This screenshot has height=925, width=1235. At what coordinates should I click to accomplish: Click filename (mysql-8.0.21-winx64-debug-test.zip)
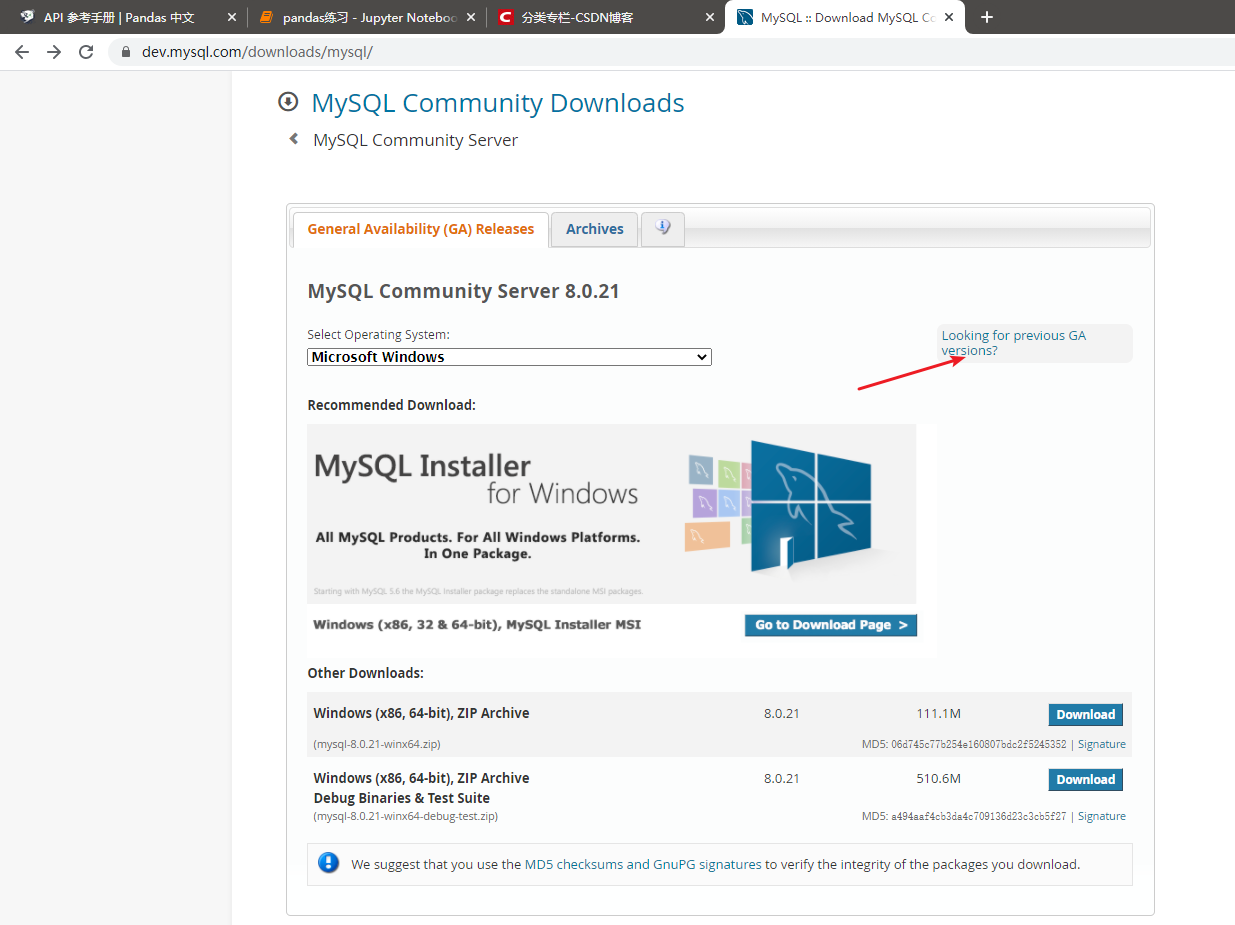coord(406,816)
